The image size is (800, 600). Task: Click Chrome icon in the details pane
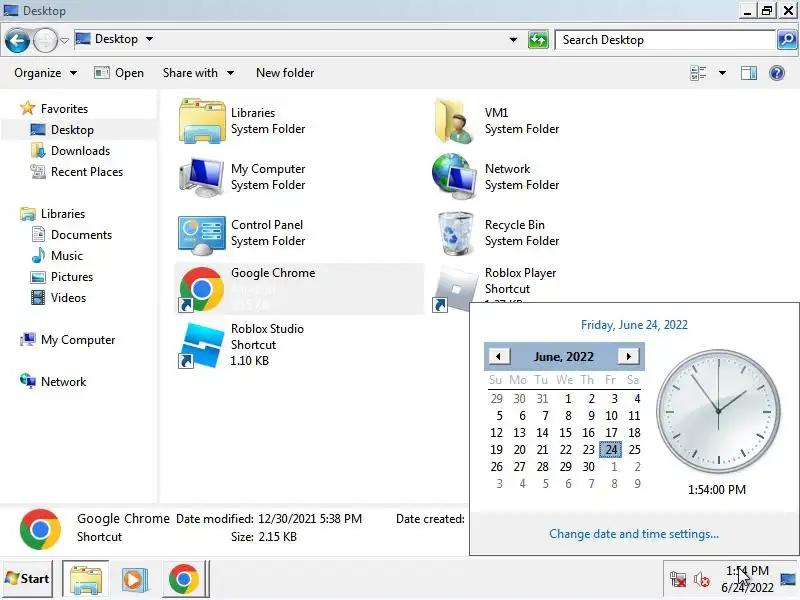40,529
